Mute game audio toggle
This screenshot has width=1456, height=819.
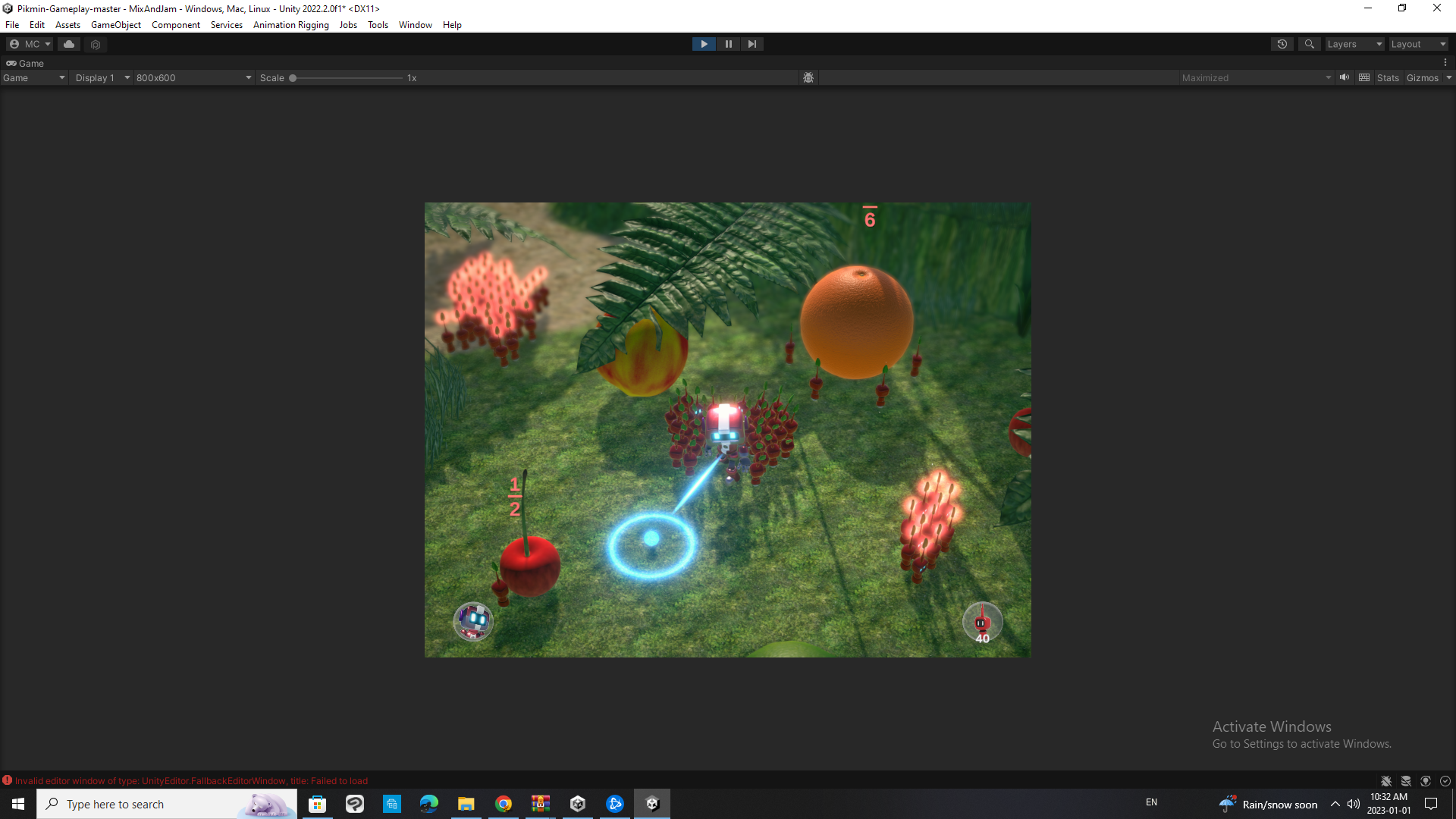(x=1345, y=77)
